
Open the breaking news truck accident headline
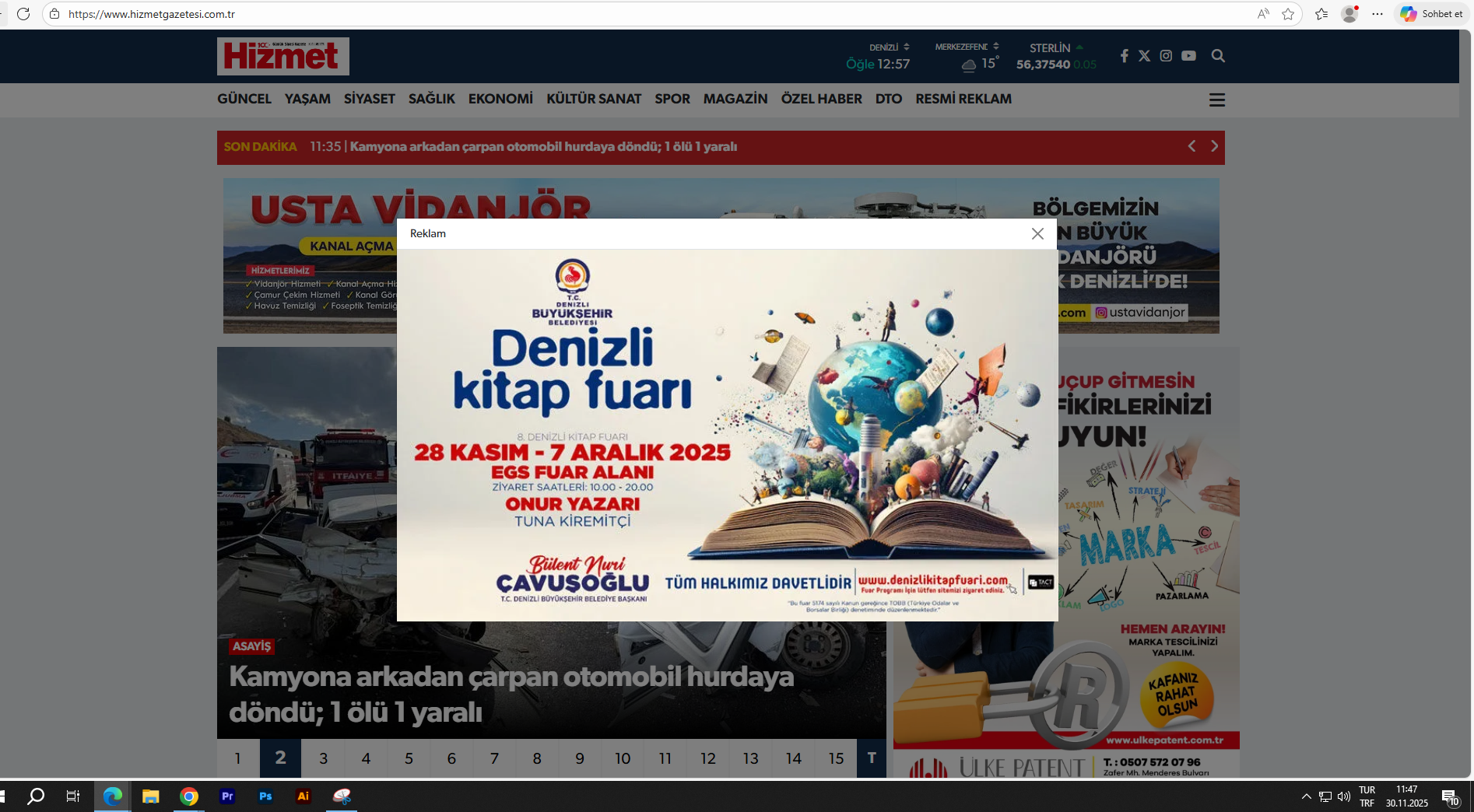(542, 147)
